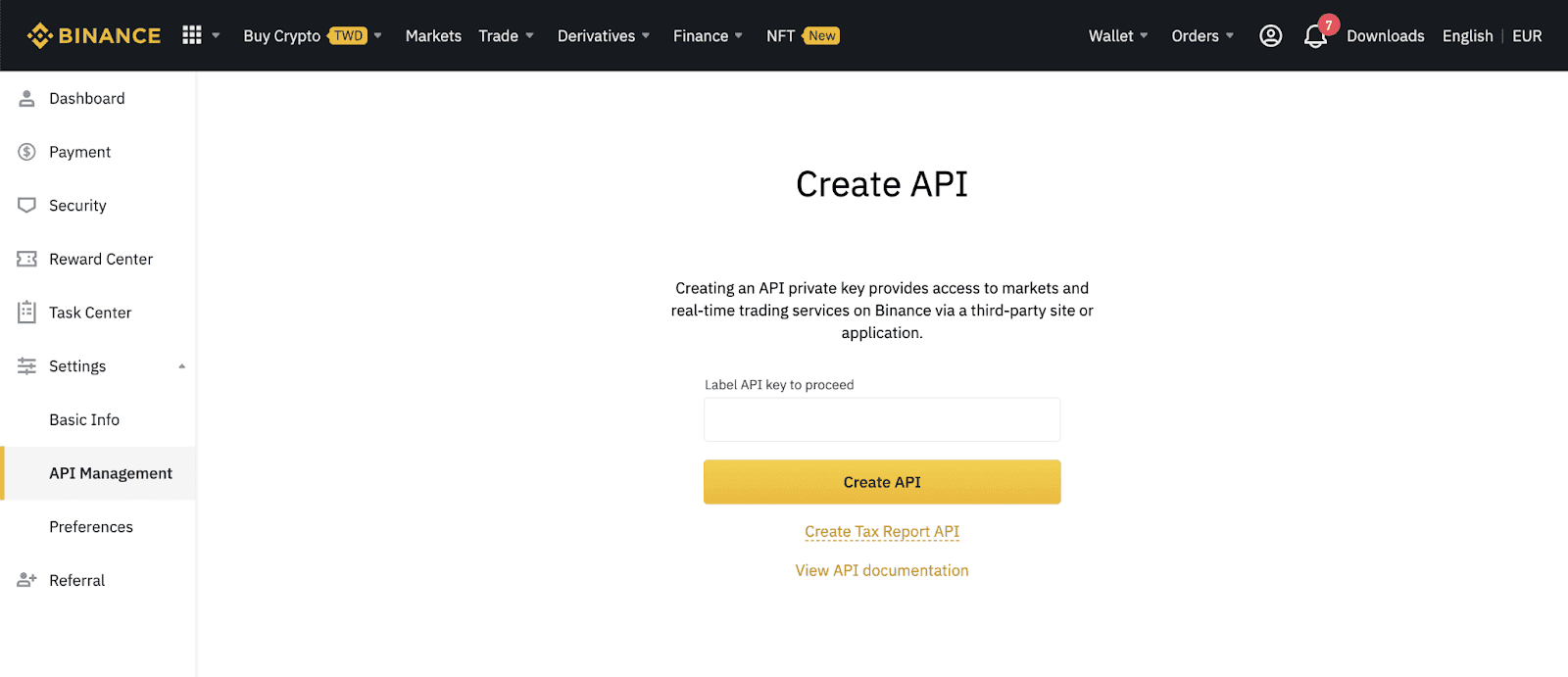1568x677 pixels.
Task: Open the user profile account icon
Action: [x=1270, y=36]
